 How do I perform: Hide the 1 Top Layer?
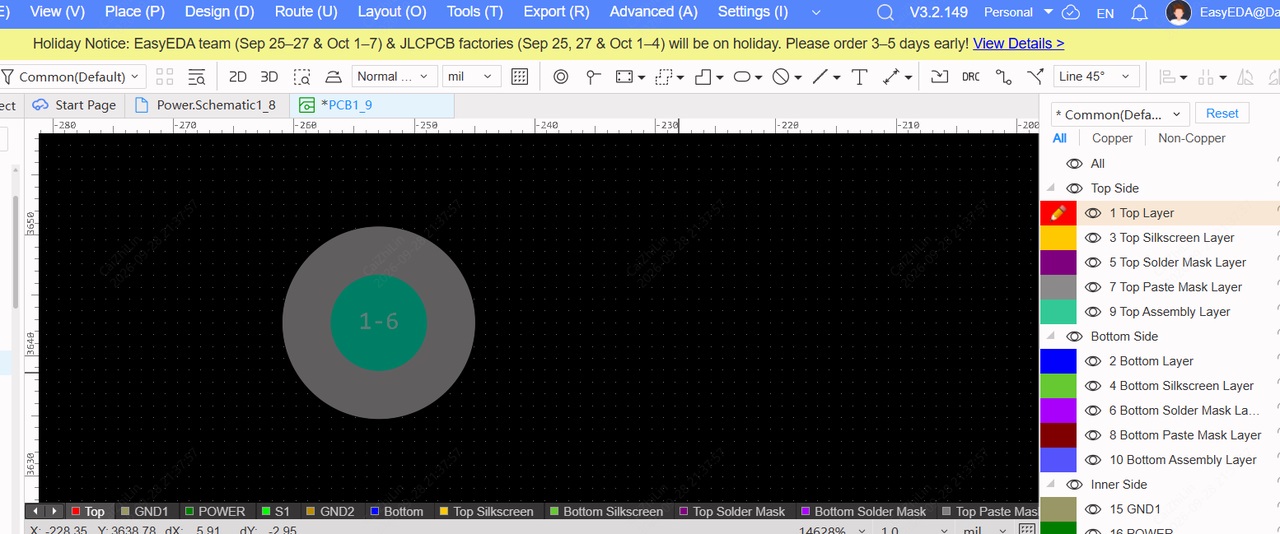click(1093, 213)
